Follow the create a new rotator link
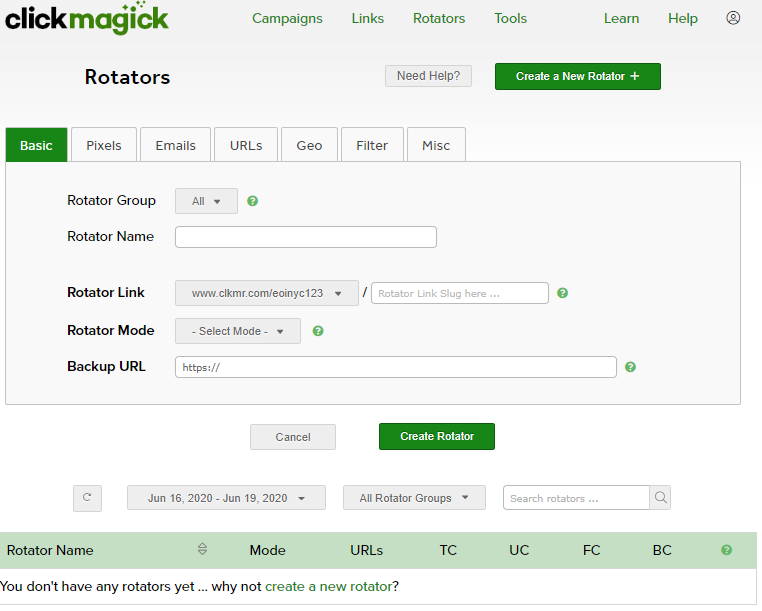This screenshot has width=762, height=611. (x=329, y=587)
